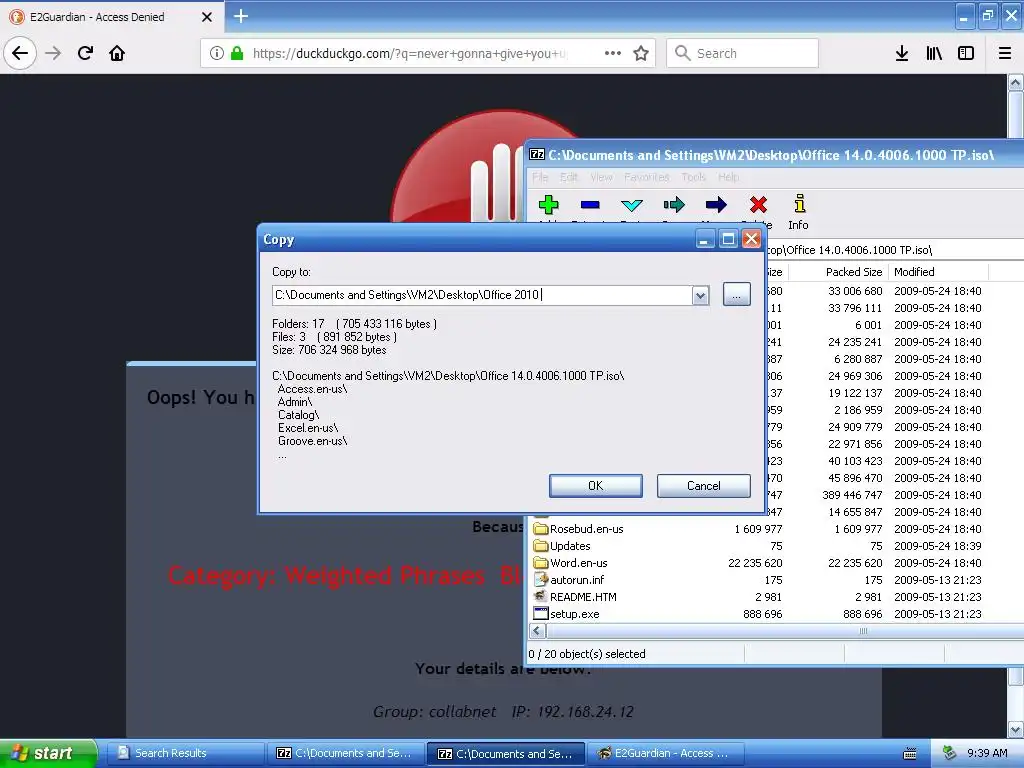
Task: Go back in Firefox
Action: (20, 53)
